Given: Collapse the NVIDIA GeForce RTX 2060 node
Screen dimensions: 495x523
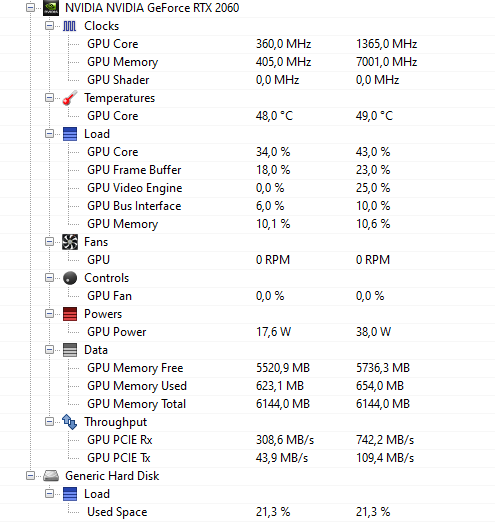Looking at the screenshot, I should point(30,8).
